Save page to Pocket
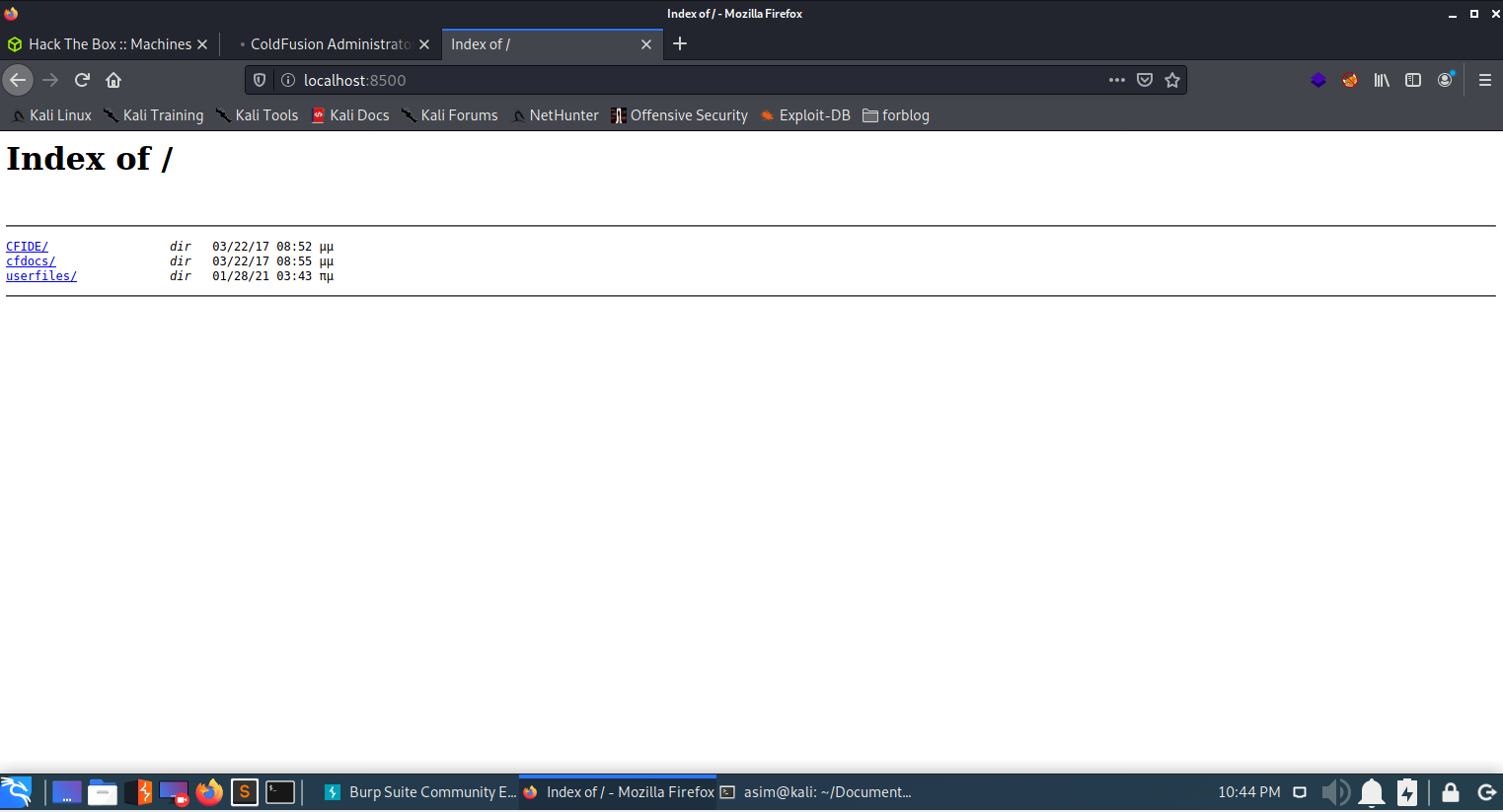This screenshot has width=1503, height=812. (1145, 80)
